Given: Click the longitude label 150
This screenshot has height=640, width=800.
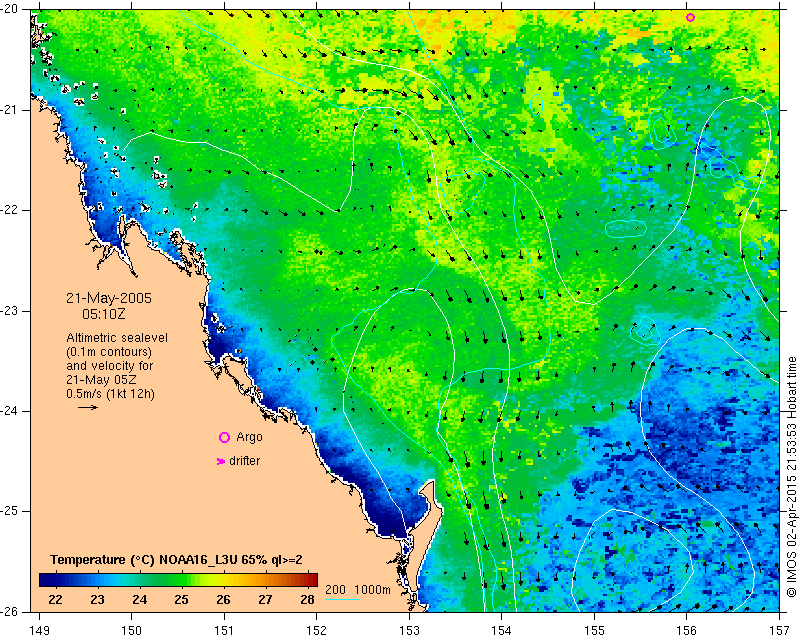Looking at the screenshot, I should coord(132,631).
